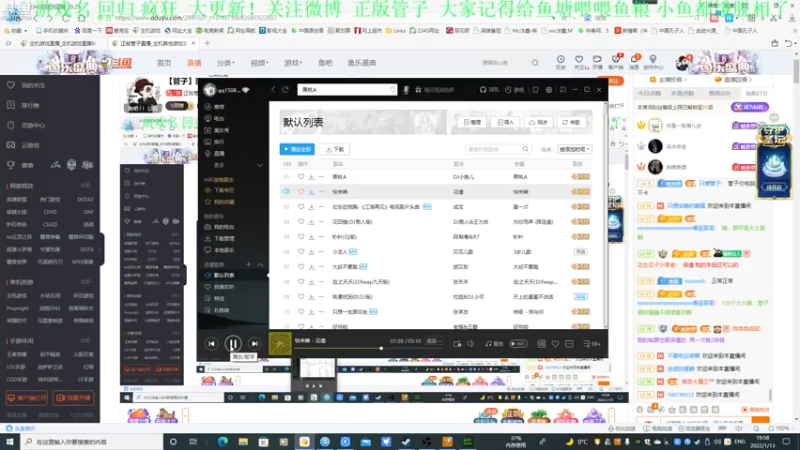Image resolution: width=800 pixels, height=450 pixels.
Task: Open play queue list showing 99+
Action: [x=592, y=344]
